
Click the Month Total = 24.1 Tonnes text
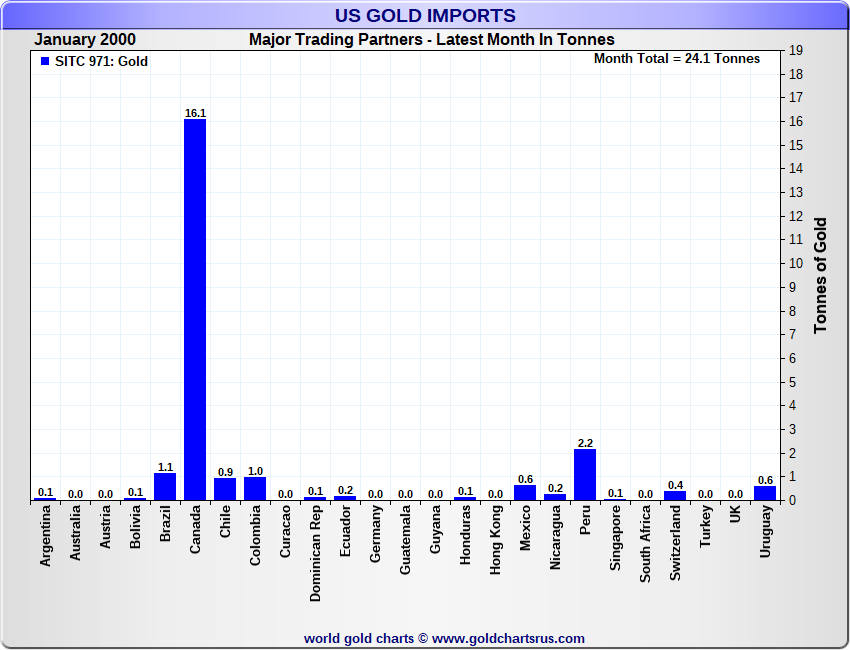click(x=677, y=59)
